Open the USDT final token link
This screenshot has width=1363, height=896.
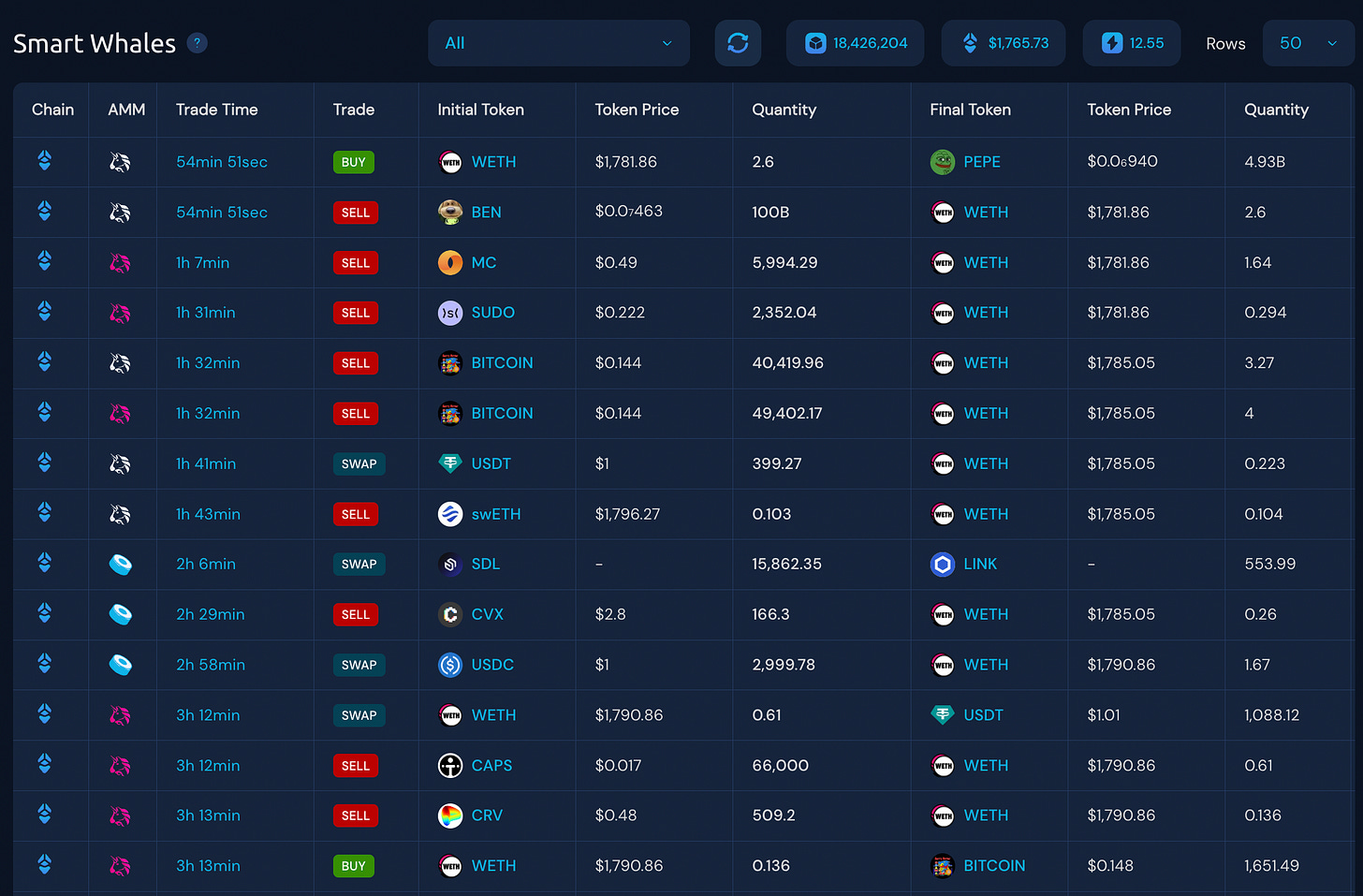click(983, 715)
